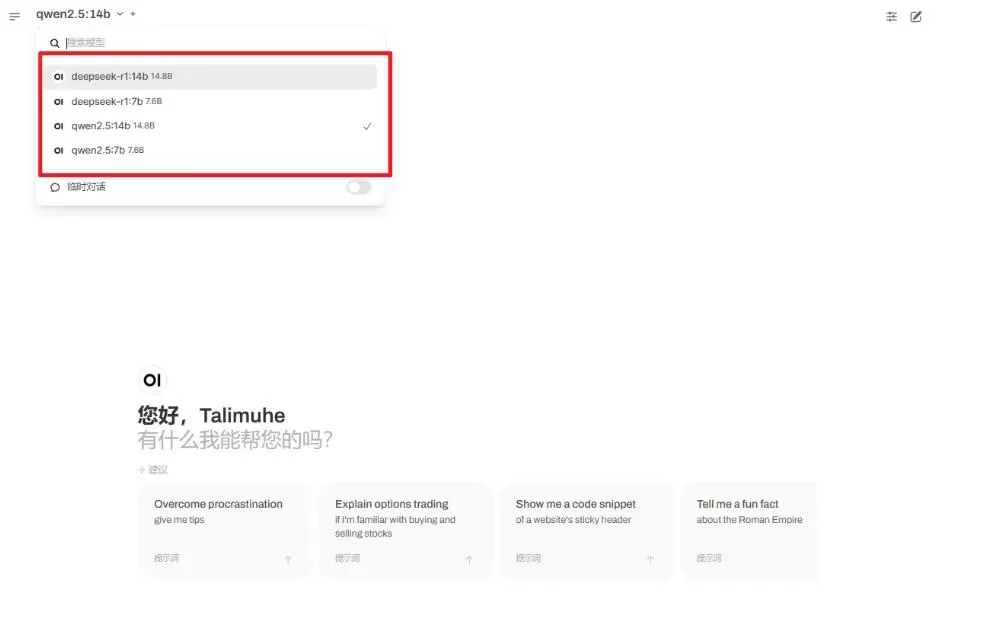981x620 pixels.
Task: Pick the qwen2.5:7b model entry
Action: [x=211, y=150]
